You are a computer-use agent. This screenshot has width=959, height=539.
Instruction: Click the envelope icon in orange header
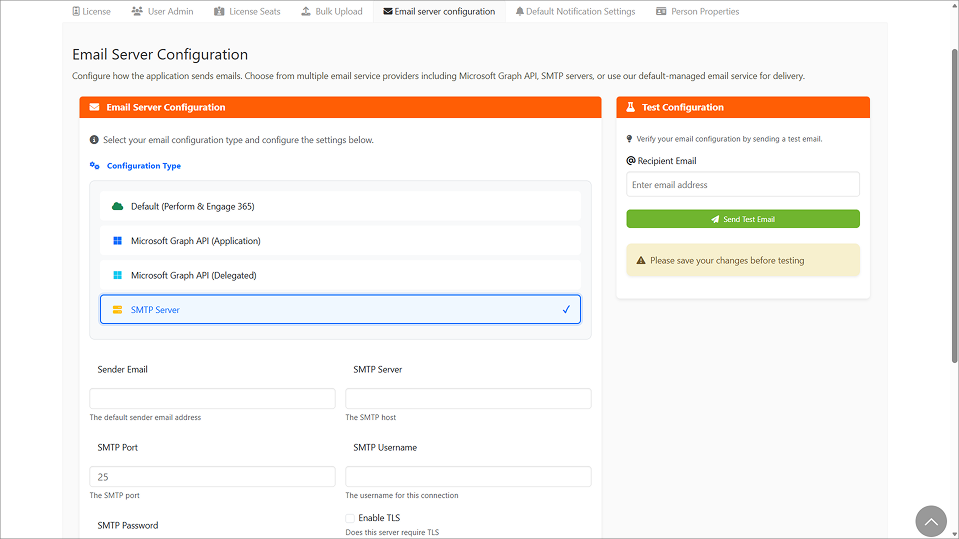coord(94,107)
